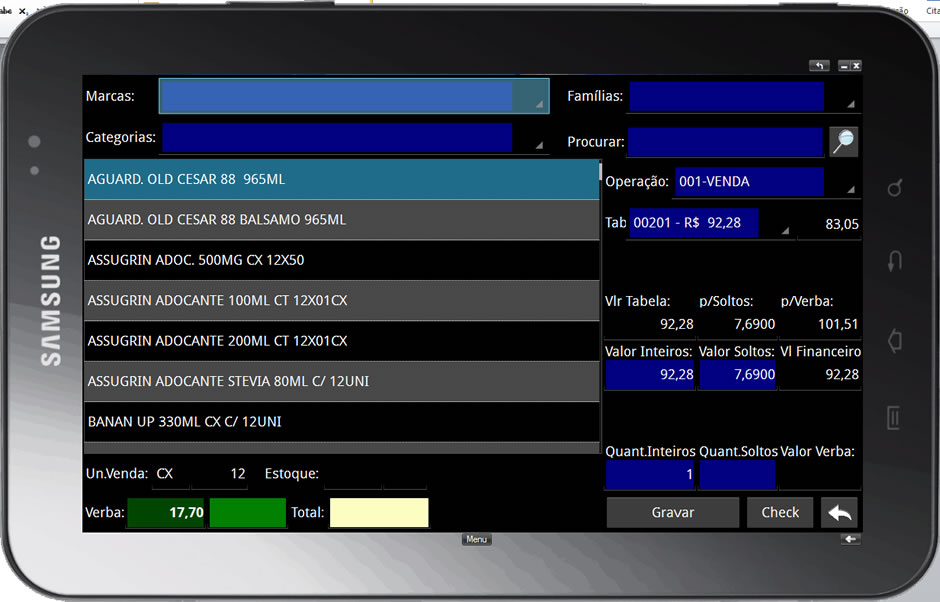
Task: Click the Vlr Tabela value 92,28
Action: (x=676, y=324)
